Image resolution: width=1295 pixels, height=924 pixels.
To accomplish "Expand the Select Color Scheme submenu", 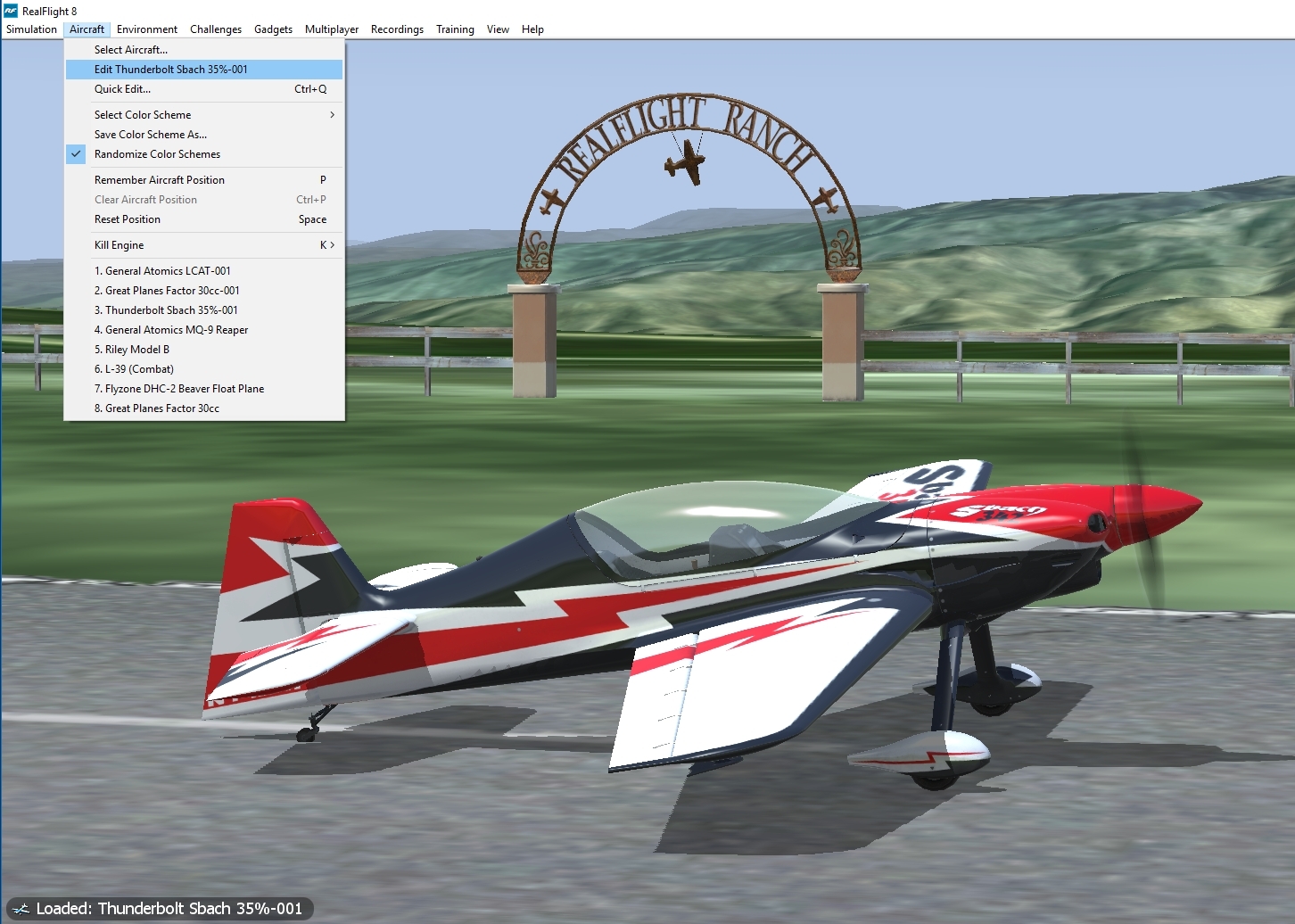I will [204, 115].
